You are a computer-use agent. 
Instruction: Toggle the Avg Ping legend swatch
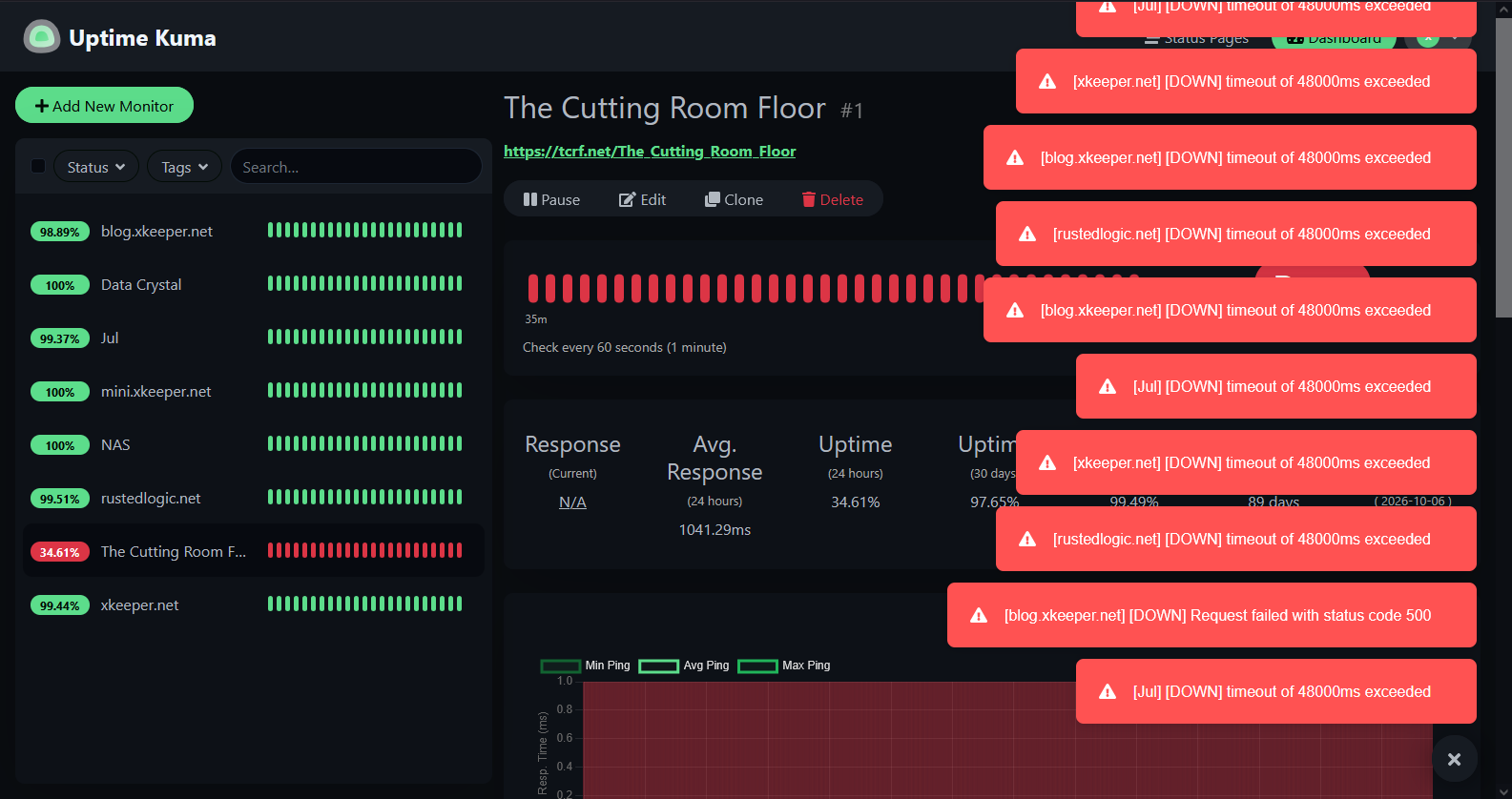click(x=659, y=666)
